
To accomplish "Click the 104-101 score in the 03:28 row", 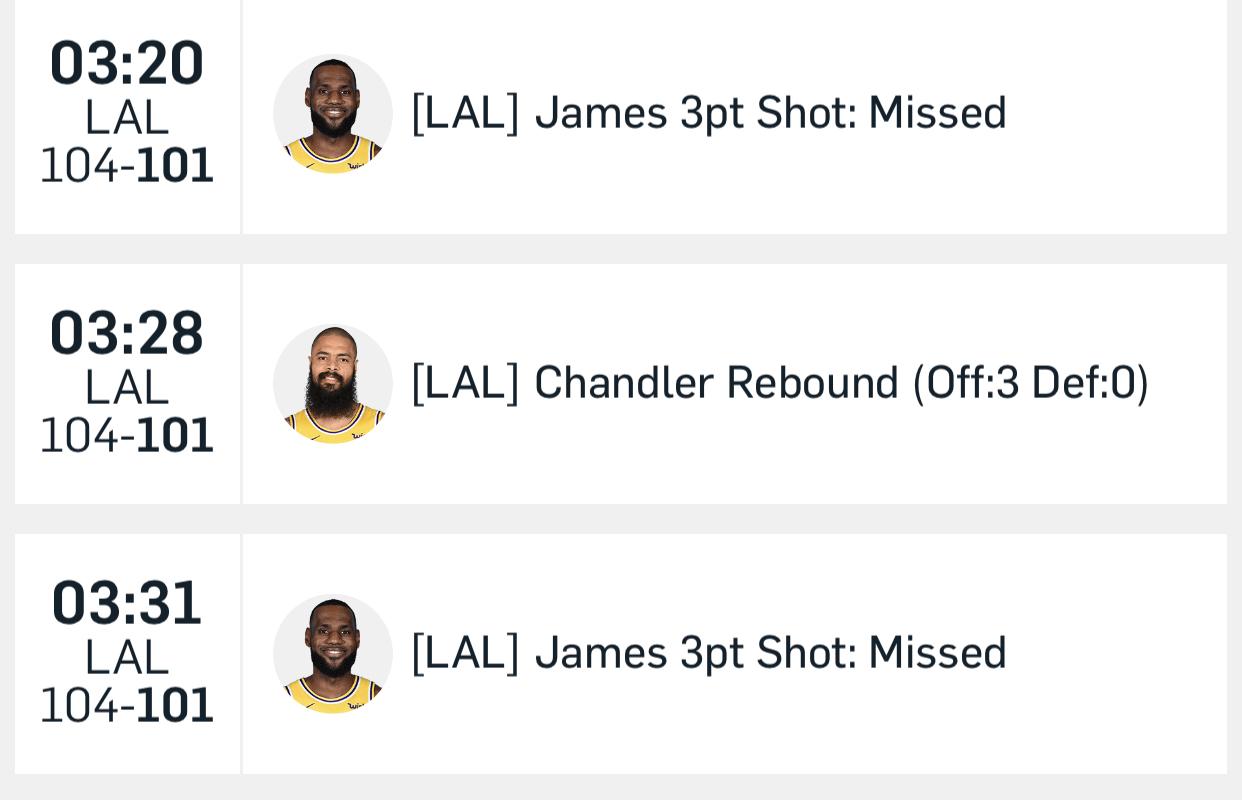I will [x=127, y=435].
